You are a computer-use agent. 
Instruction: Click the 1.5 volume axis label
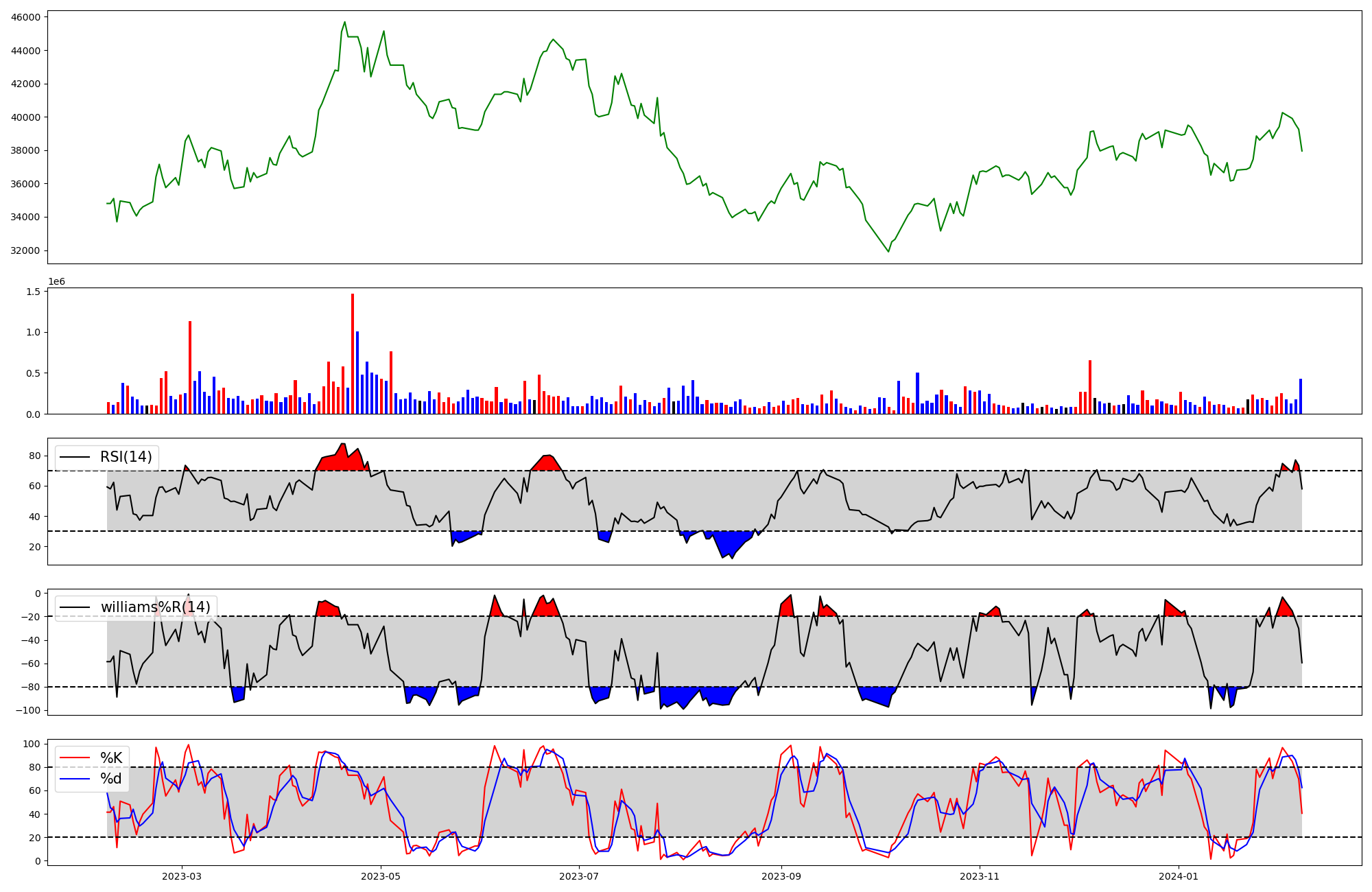tap(33, 292)
